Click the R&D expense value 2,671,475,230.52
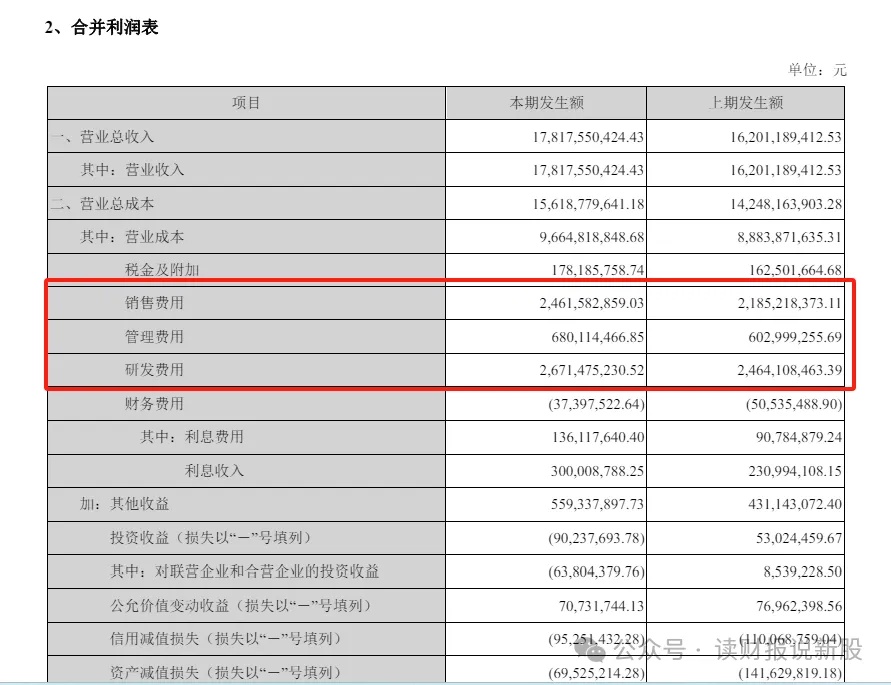Viewport: 891px width, 685px height. pyautogui.click(x=592, y=370)
